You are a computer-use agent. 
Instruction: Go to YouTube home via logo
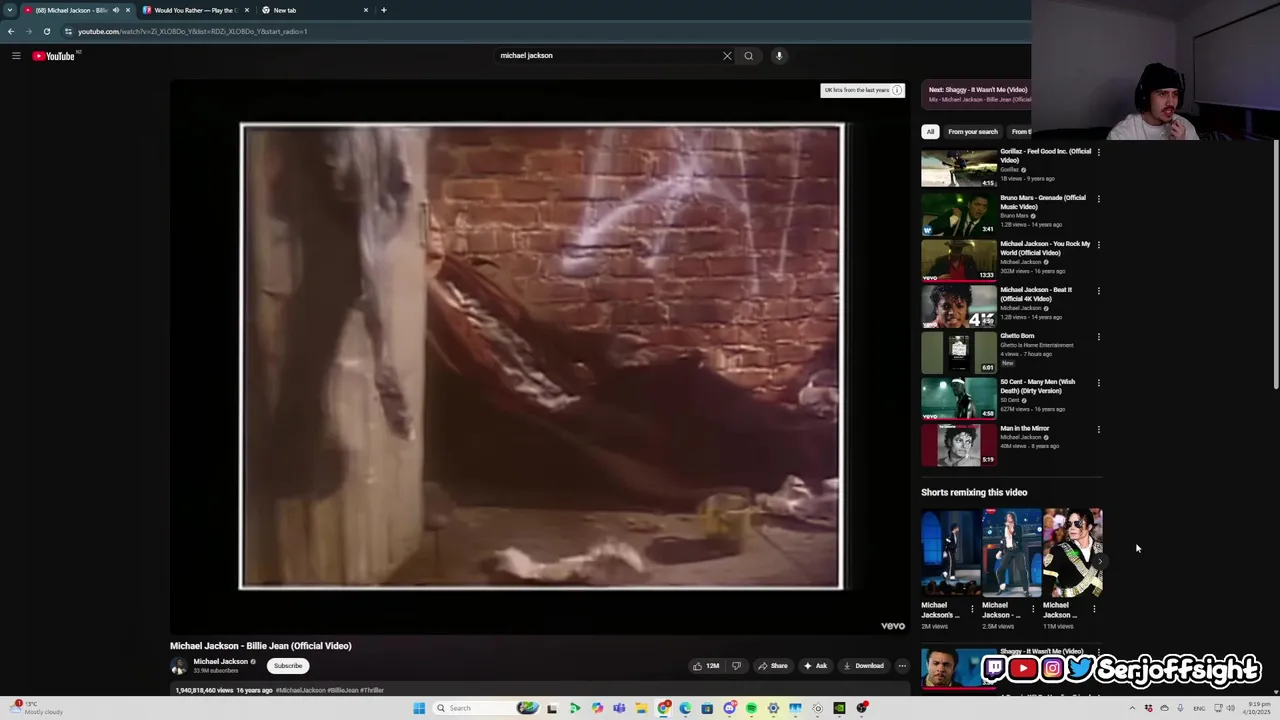54,56
